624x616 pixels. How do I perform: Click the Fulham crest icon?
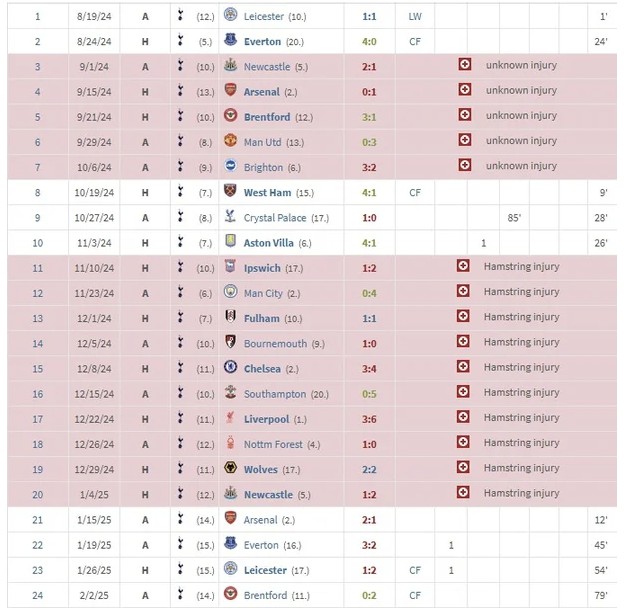coord(231,319)
